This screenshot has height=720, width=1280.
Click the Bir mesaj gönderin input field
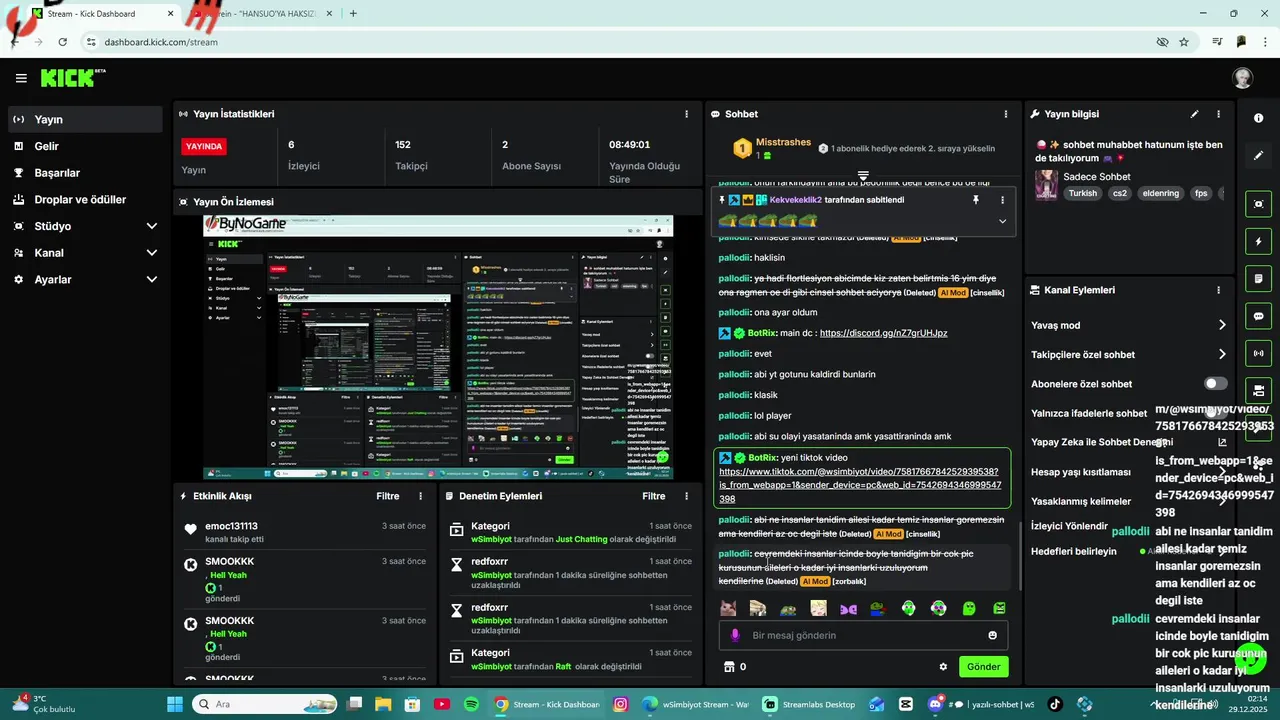tap(863, 635)
